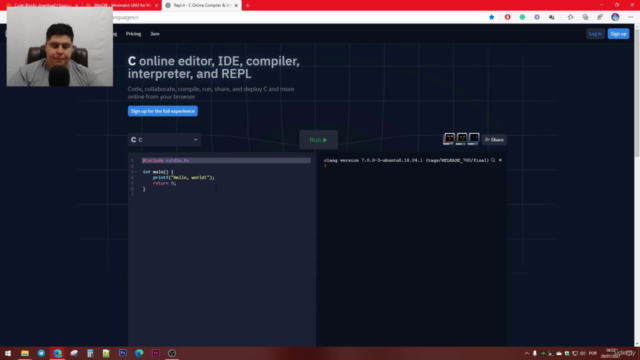Image resolution: width=640 pixels, height=360 pixels.
Task: Open the C language selector dropdown
Action: click(x=164, y=140)
